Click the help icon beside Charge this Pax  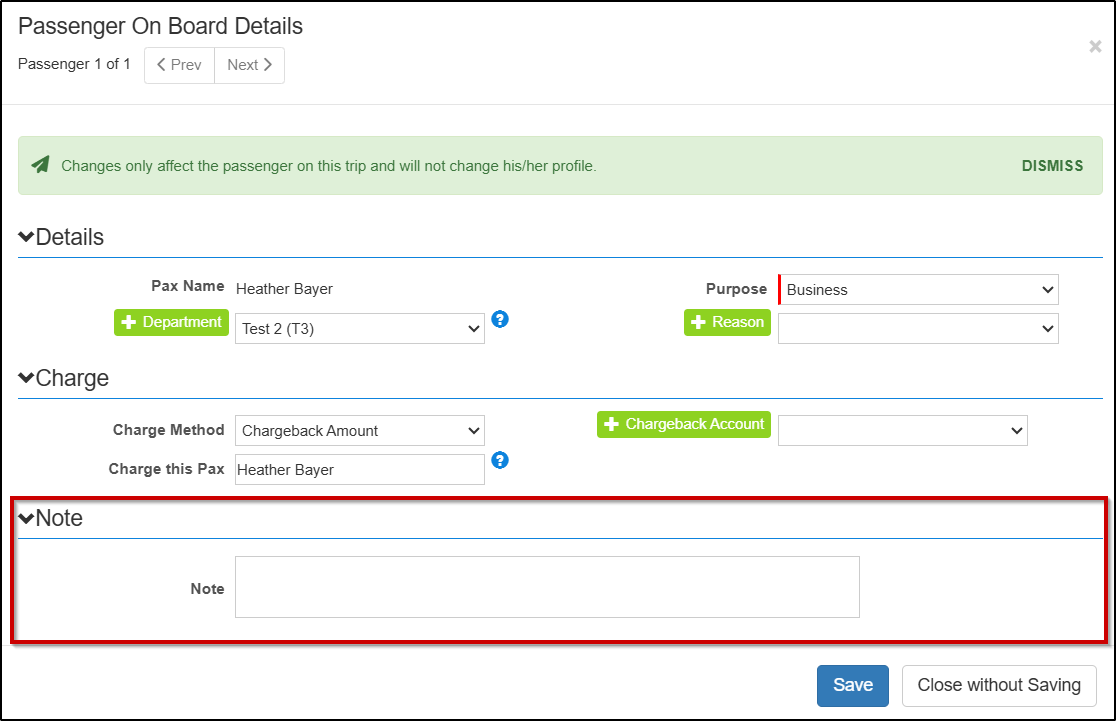click(501, 460)
